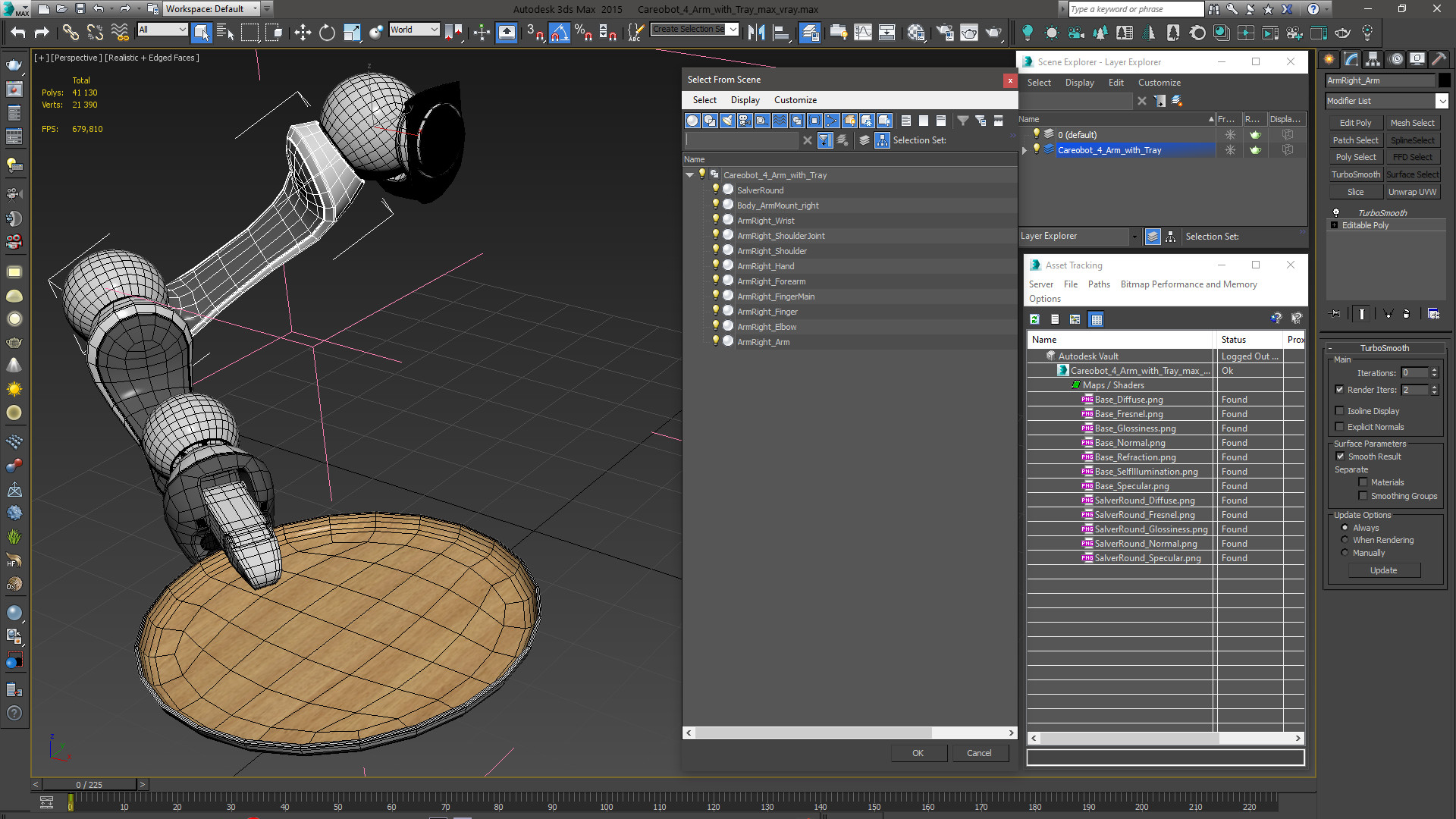The width and height of the screenshot is (1456, 819).
Task: Open the World reference coordinate dropdown
Action: pyautogui.click(x=414, y=30)
